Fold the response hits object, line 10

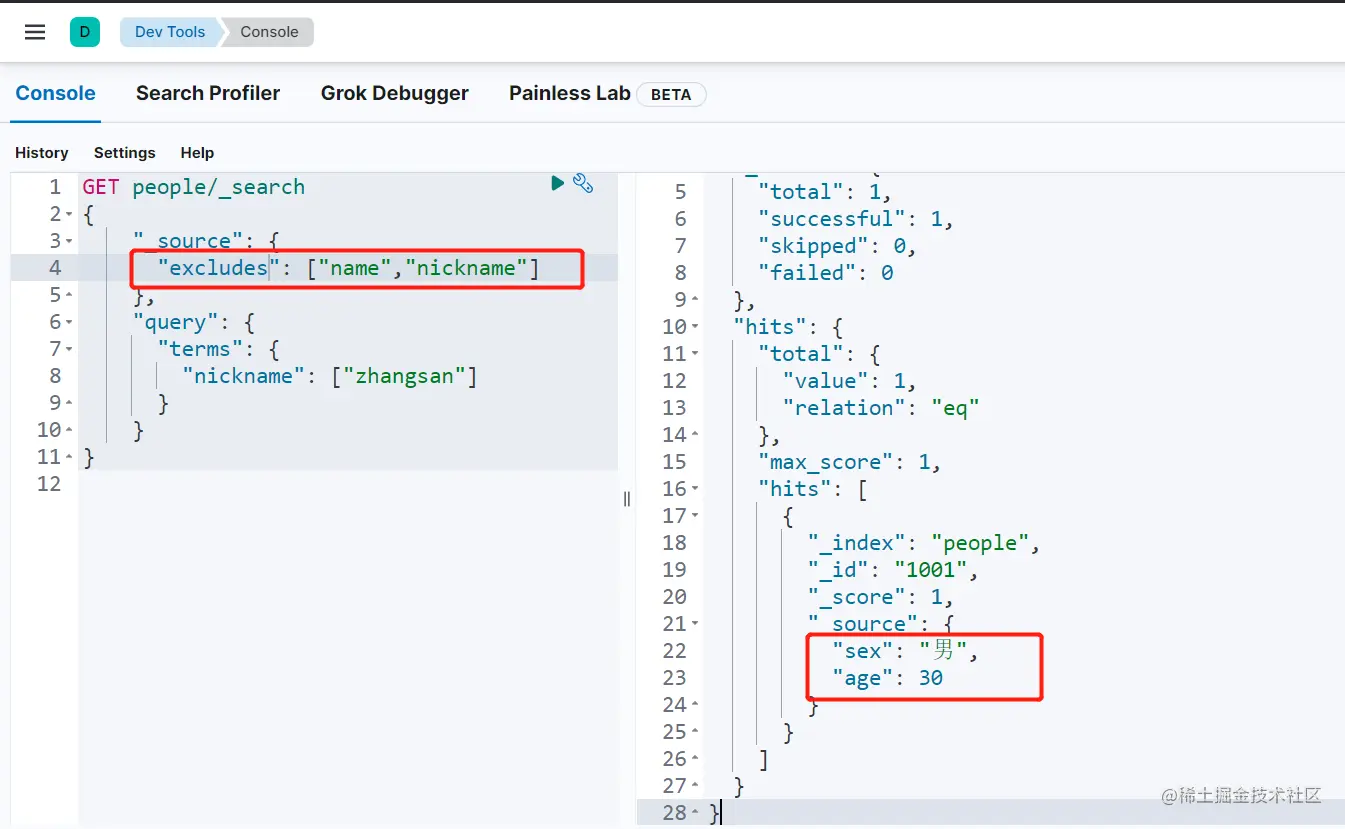[x=695, y=328]
